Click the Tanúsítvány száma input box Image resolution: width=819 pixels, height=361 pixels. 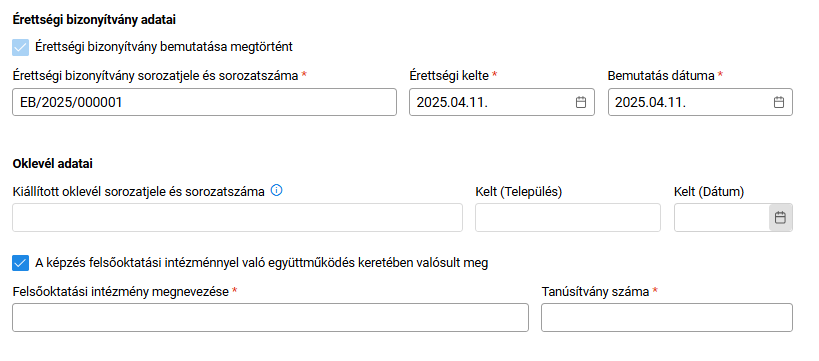(666, 317)
